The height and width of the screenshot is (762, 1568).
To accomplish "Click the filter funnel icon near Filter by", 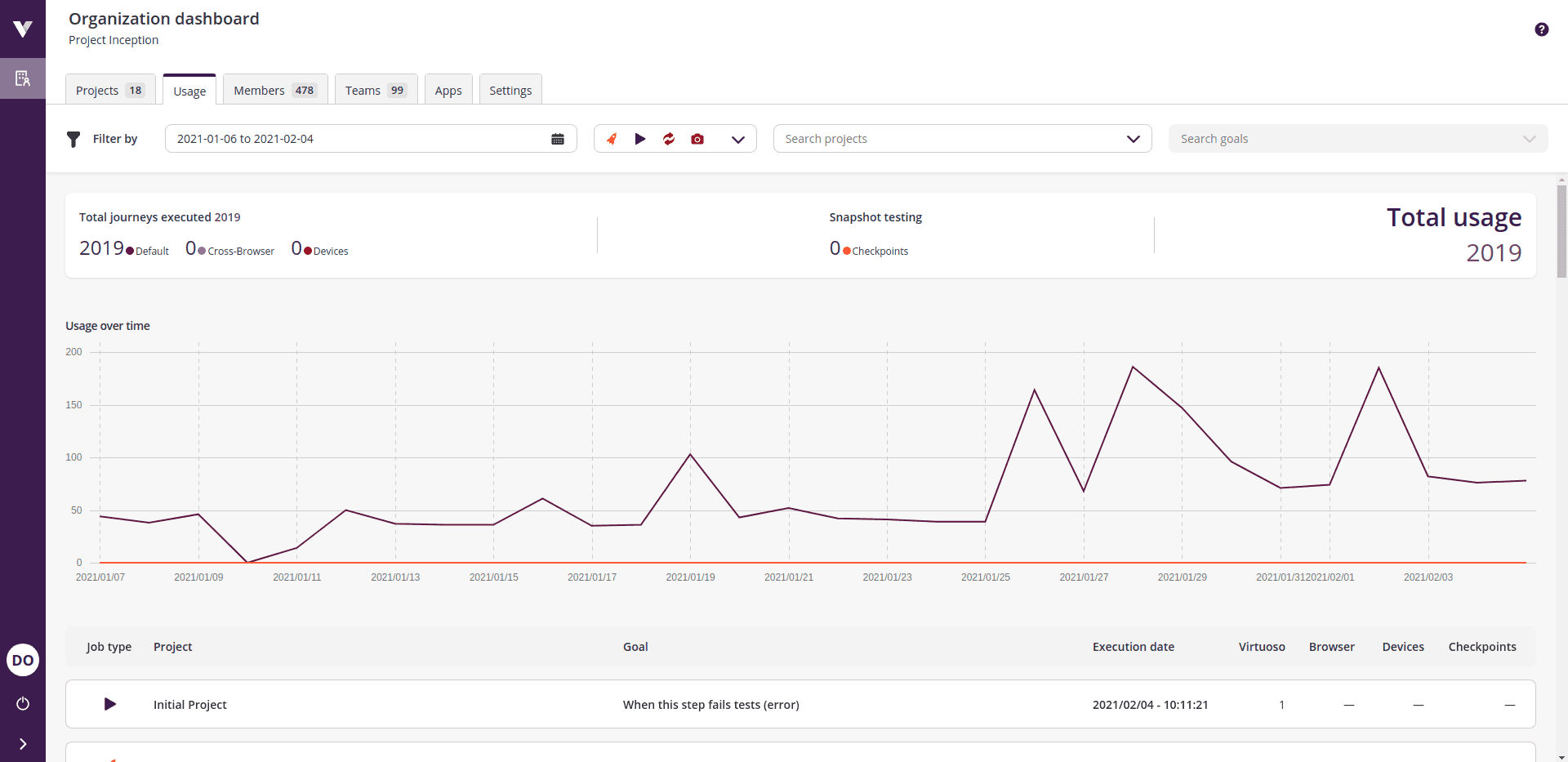I will click(73, 139).
